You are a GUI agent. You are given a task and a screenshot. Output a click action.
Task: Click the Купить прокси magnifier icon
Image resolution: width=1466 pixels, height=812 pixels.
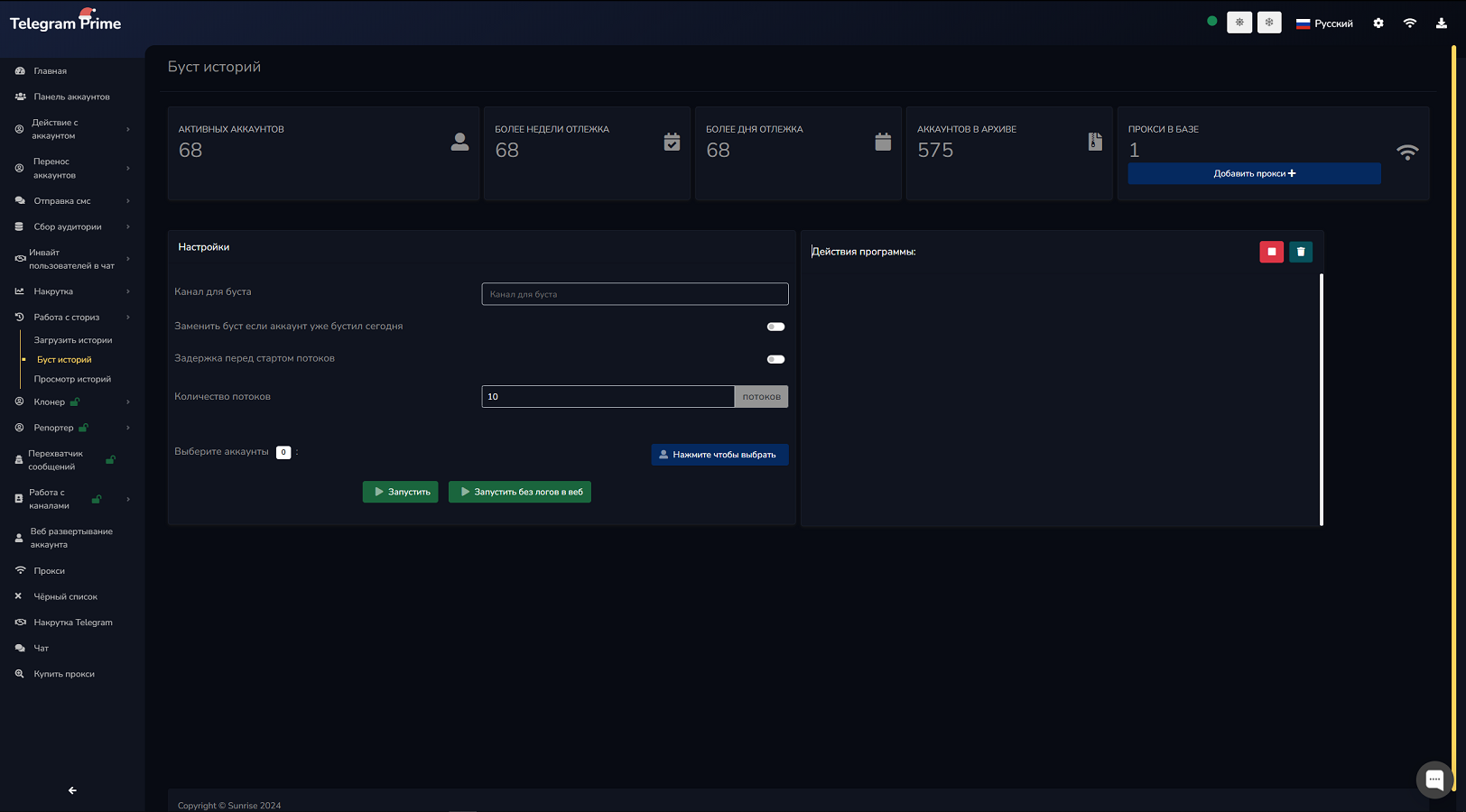point(19,674)
